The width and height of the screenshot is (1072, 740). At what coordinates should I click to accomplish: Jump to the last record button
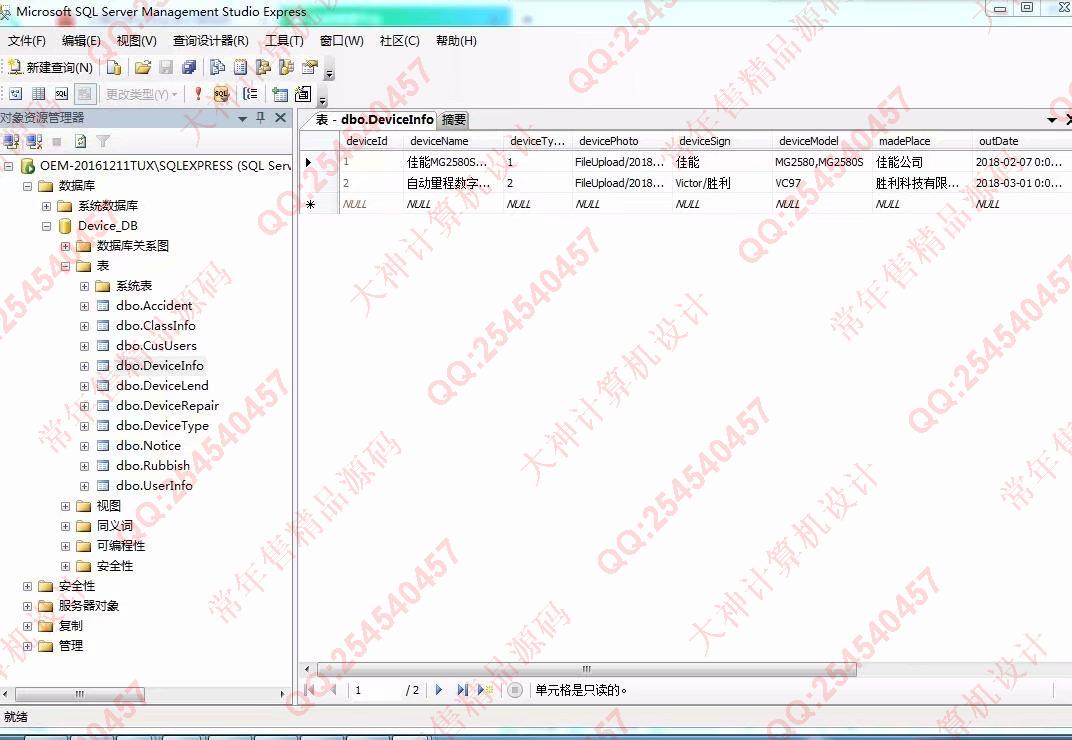pos(462,690)
